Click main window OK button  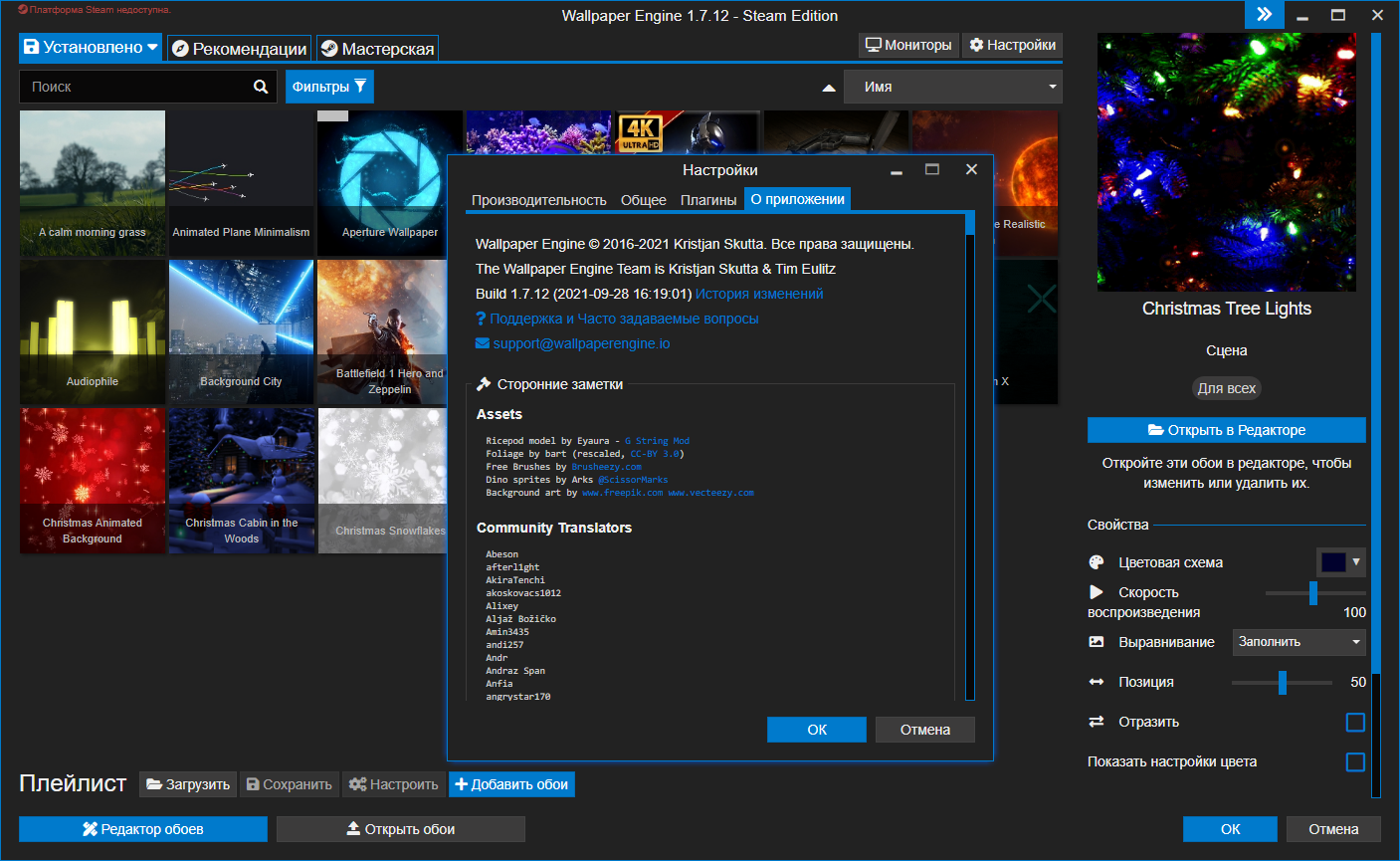(1230, 829)
